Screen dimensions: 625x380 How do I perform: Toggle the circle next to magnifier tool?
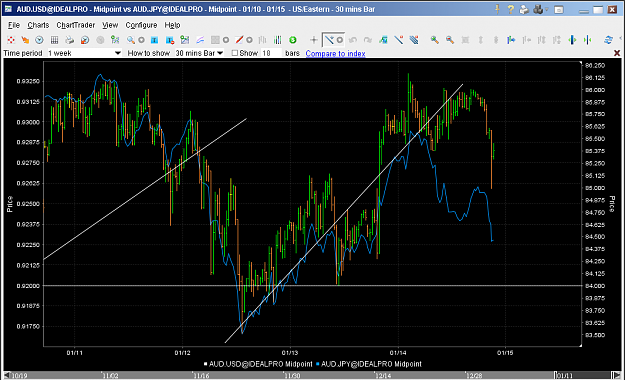tap(141, 40)
